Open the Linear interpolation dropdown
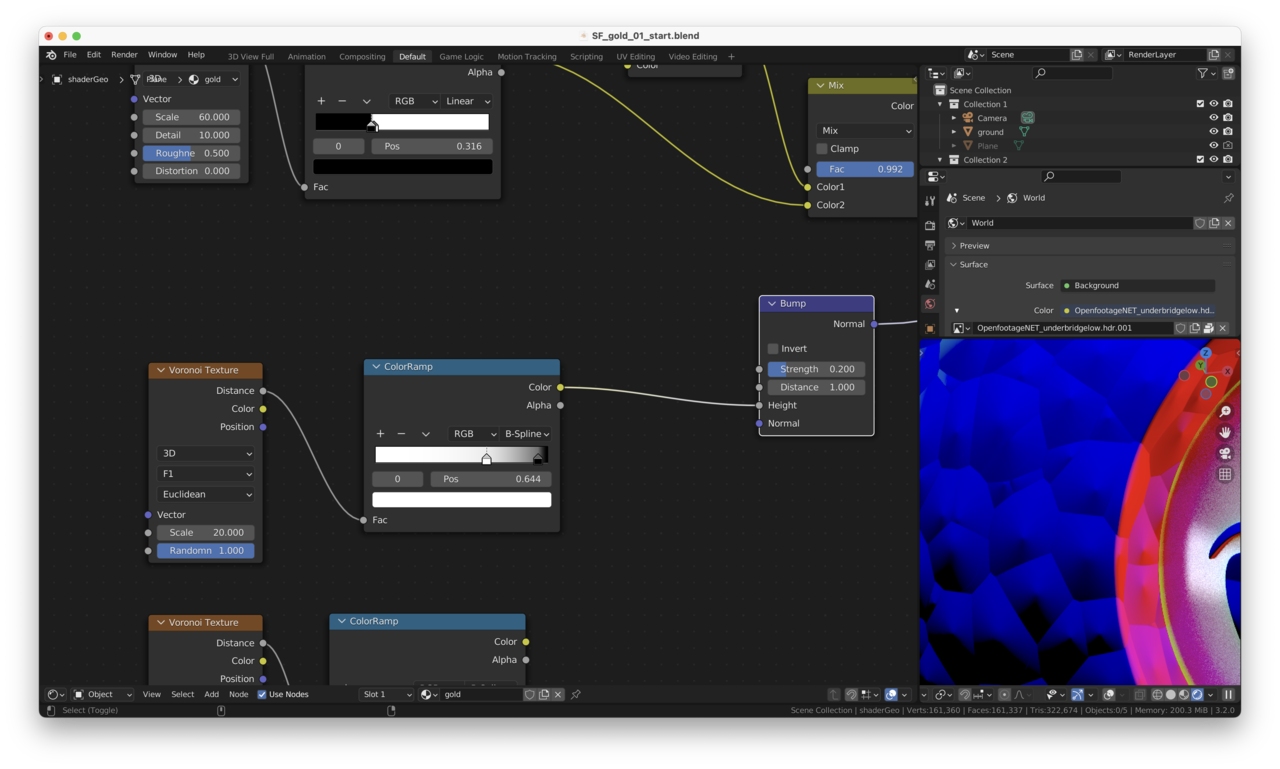The height and width of the screenshot is (769, 1280). click(x=467, y=101)
